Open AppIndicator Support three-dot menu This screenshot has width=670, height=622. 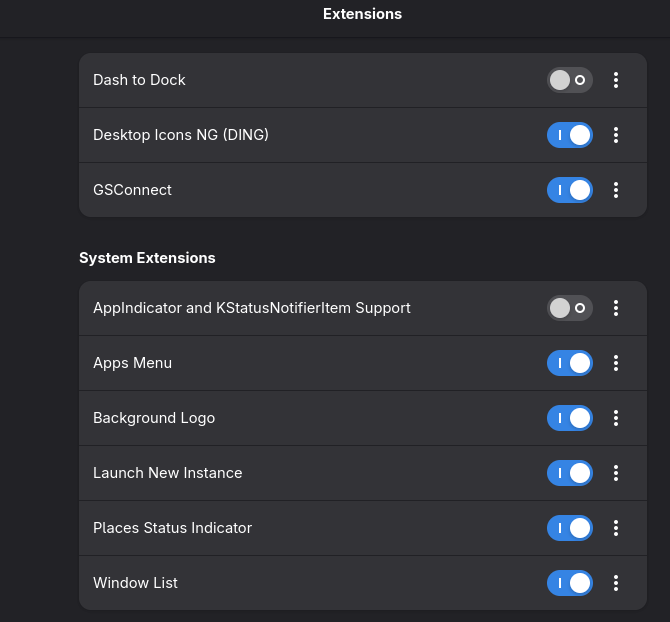tap(616, 308)
